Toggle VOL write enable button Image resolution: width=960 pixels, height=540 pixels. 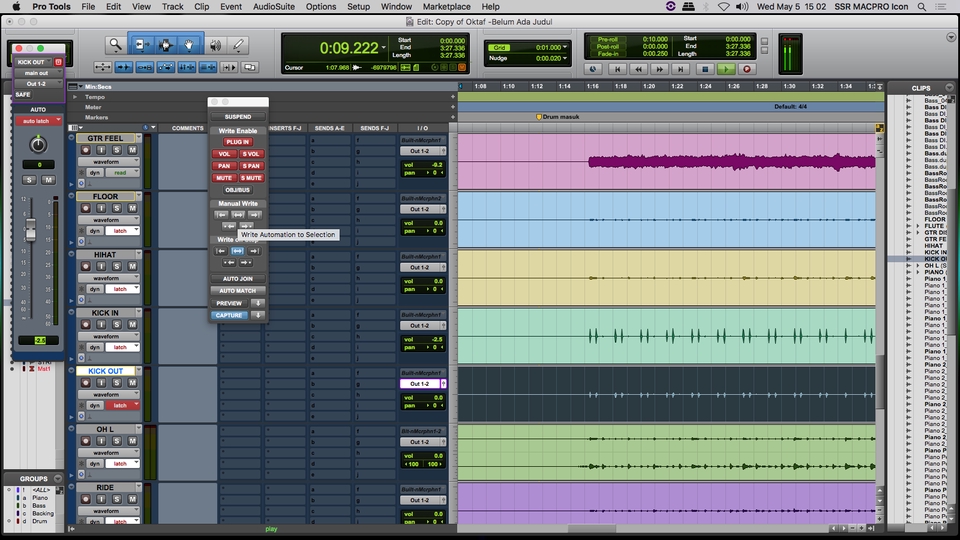pos(224,154)
